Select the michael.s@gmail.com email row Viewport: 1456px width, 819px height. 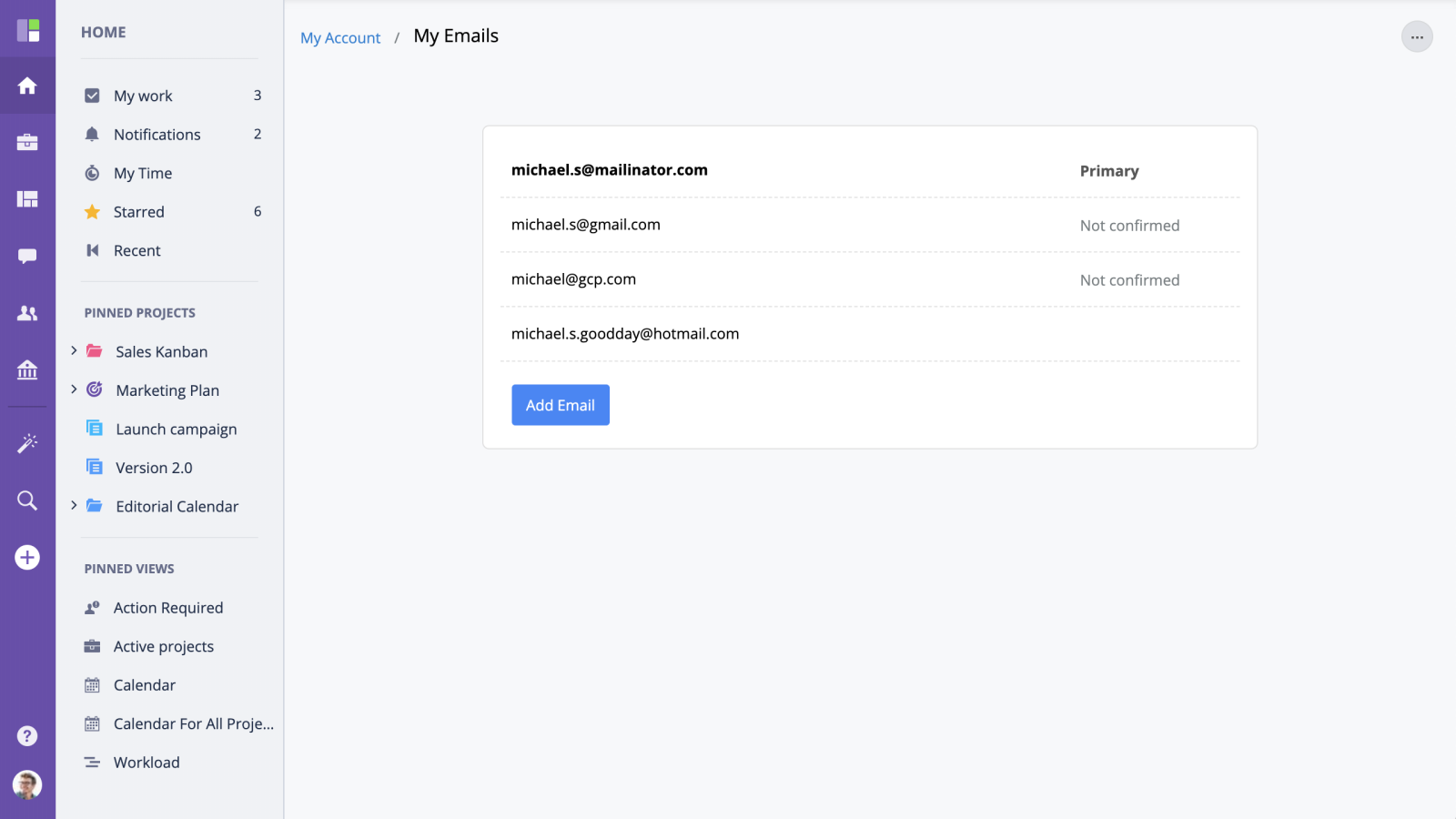tap(870, 225)
